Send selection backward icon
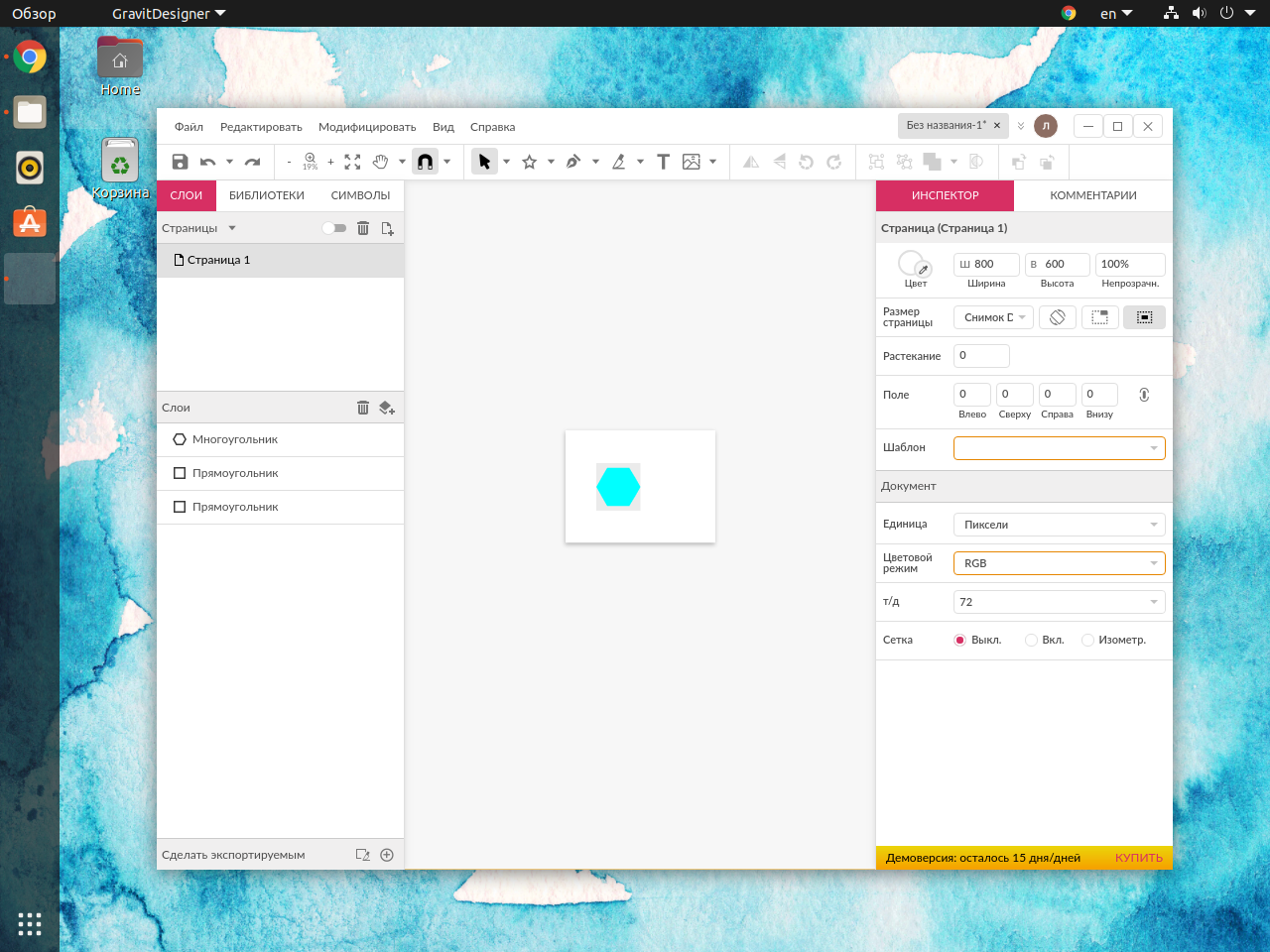The image size is (1270, 952). coord(1046,162)
